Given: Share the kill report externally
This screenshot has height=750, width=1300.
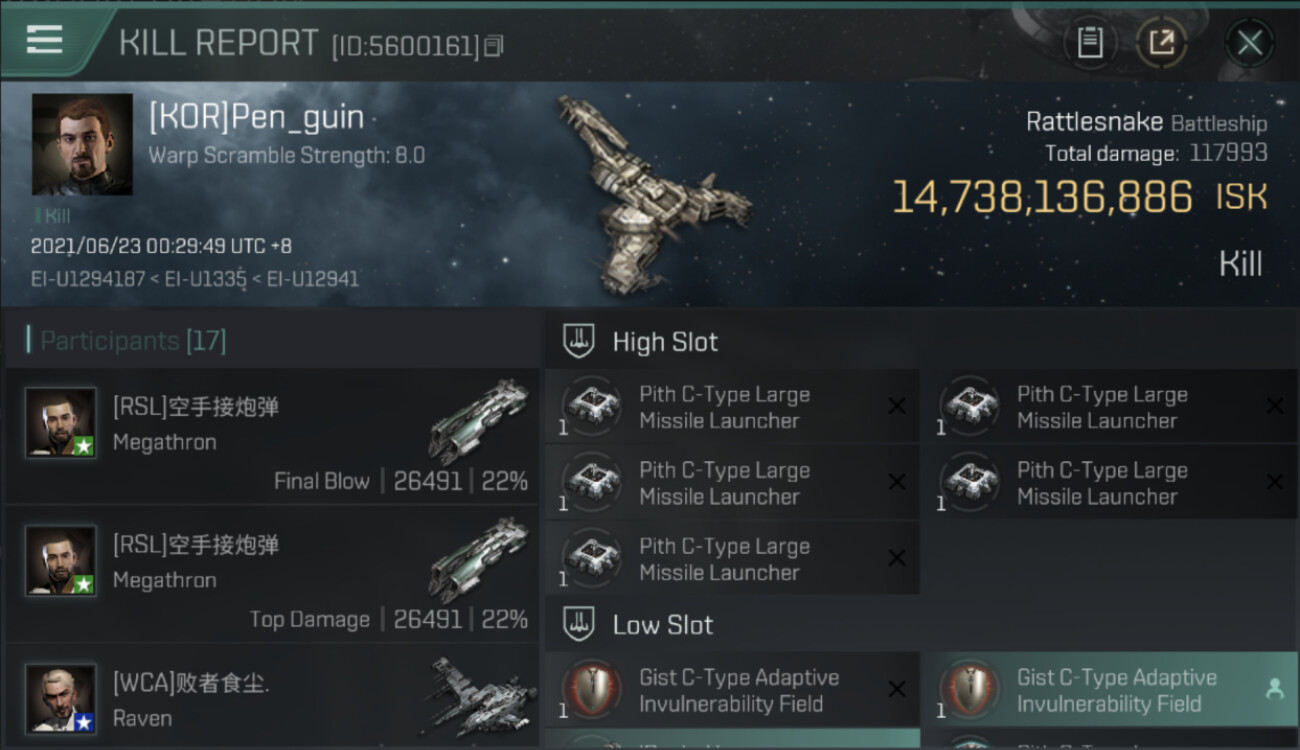Looking at the screenshot, I should click(1161, 42).
